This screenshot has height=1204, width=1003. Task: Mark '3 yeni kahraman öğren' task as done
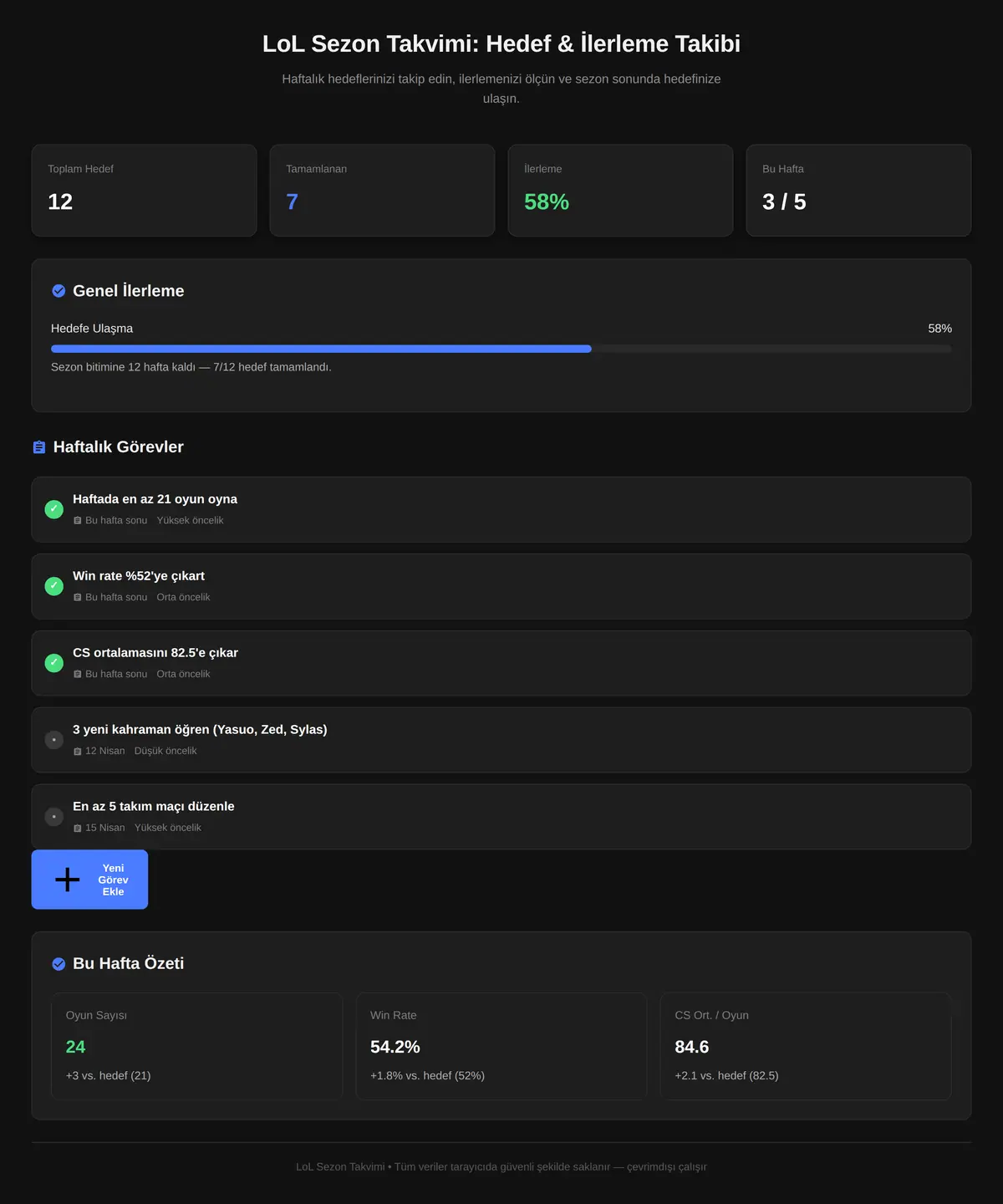[x=54, y=740]
